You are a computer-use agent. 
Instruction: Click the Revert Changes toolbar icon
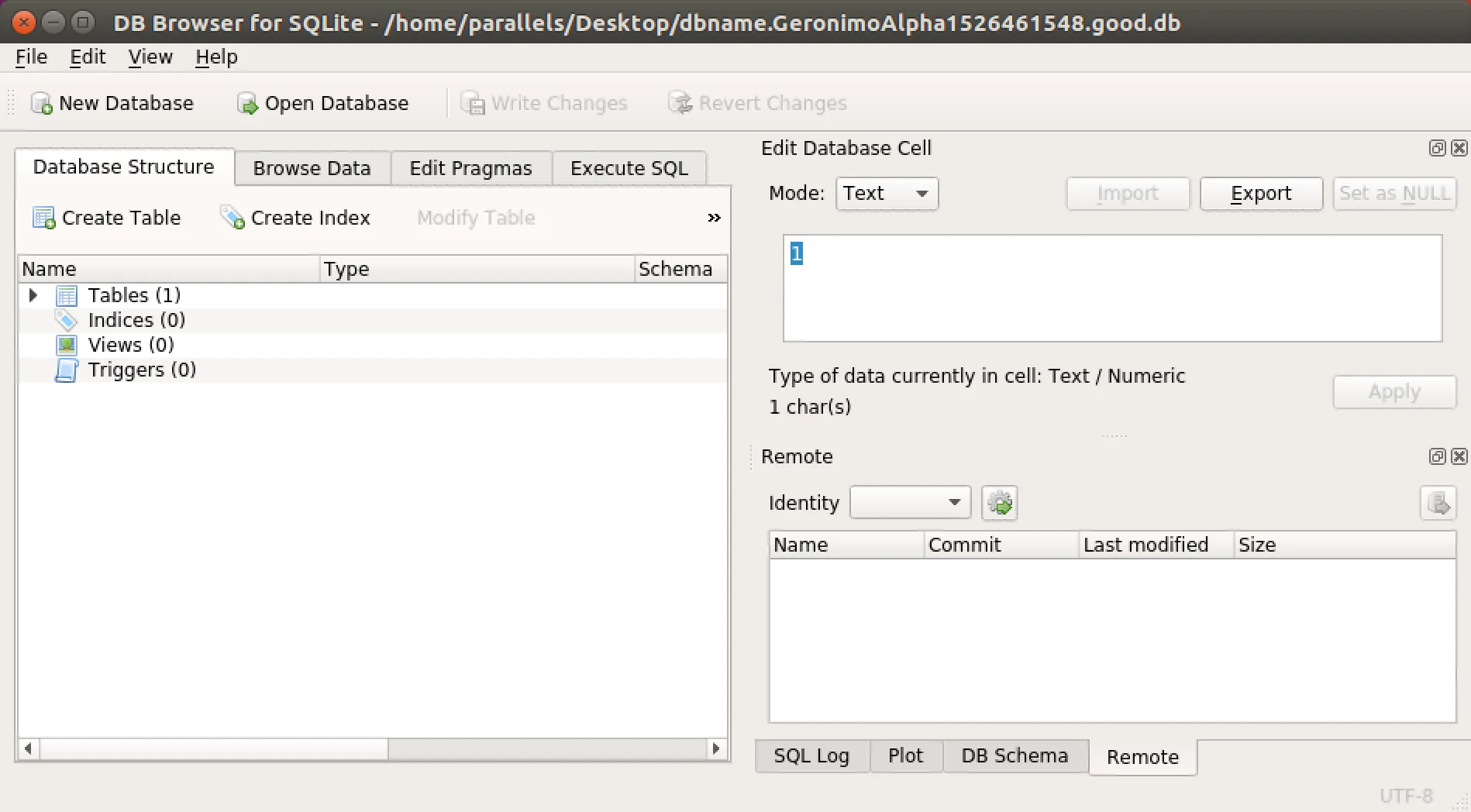pos(680,103)
